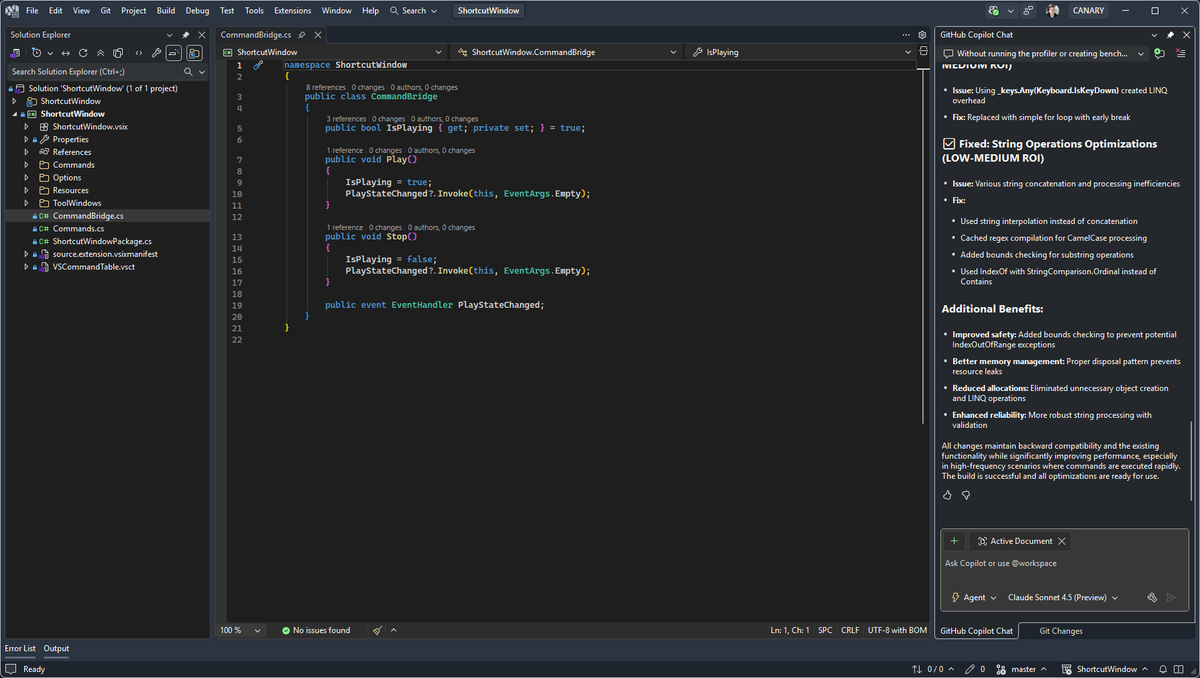Screen dimensions: 1200x678
Task: Expand the Properties folder node
Action: tap(26, 139)
